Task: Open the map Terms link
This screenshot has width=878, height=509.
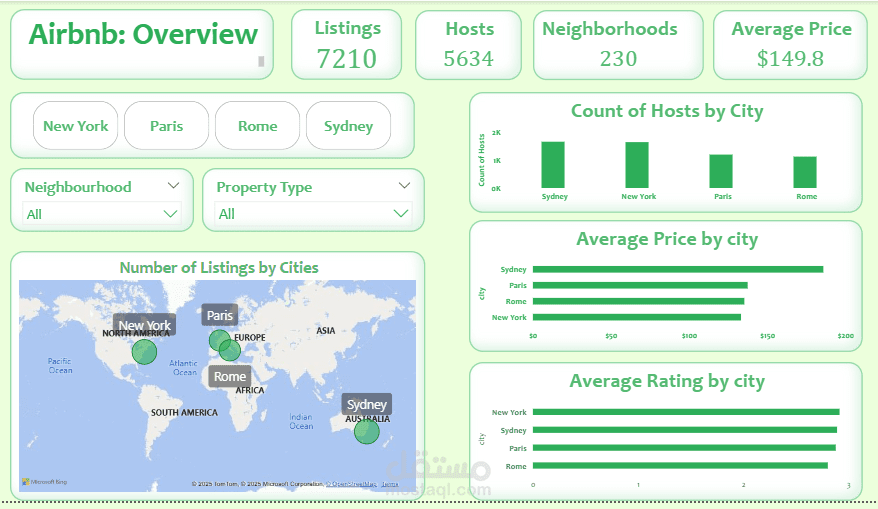Action: point(390,484)
